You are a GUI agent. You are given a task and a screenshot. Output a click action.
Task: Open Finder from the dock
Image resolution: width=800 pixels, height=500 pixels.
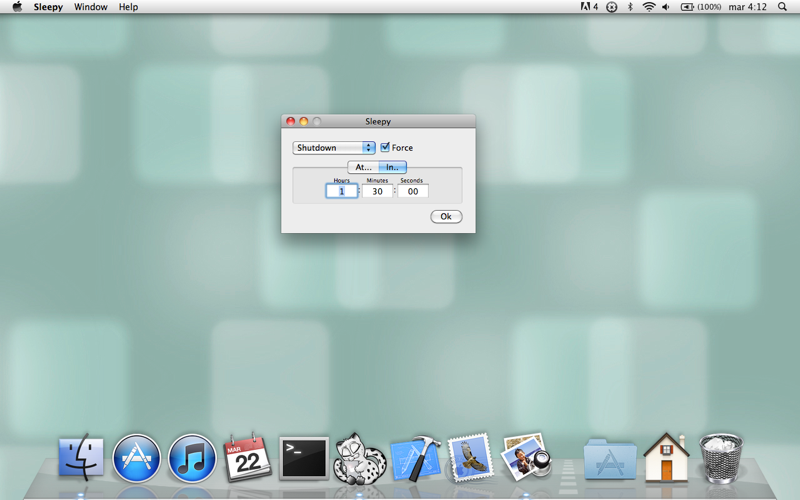81,458
